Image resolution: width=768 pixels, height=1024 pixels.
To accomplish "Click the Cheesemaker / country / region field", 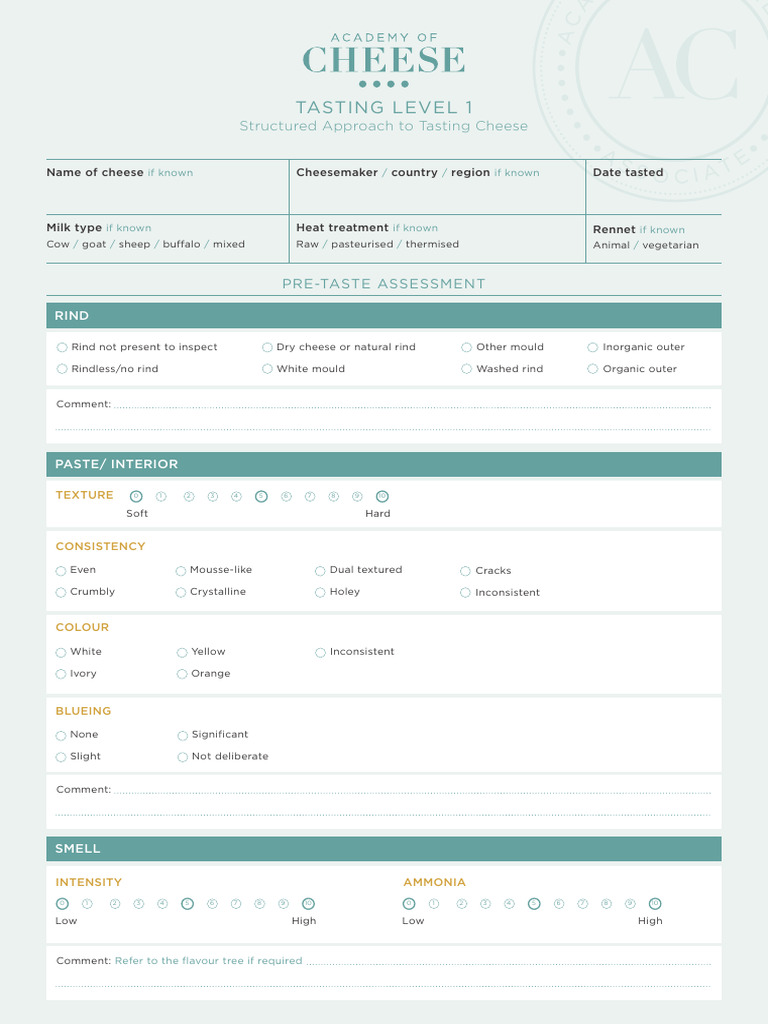I will 438,187.
